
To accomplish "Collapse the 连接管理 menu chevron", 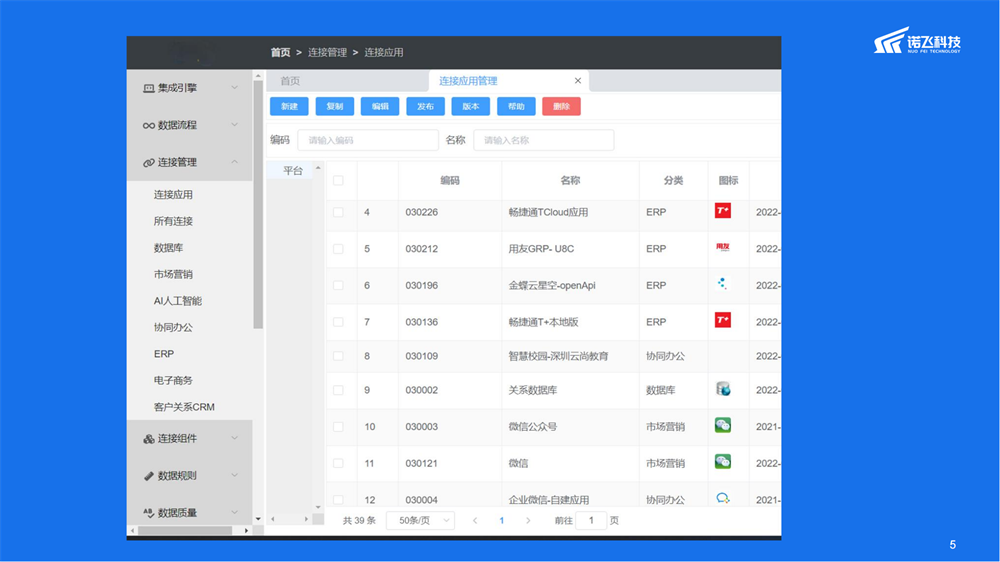I will point(235,162).
